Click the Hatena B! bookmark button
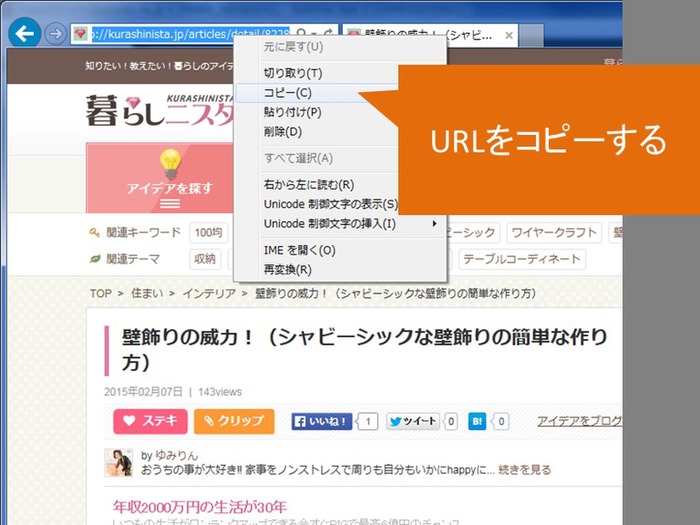This screenshot has height=525, width=700. (477, 421)
